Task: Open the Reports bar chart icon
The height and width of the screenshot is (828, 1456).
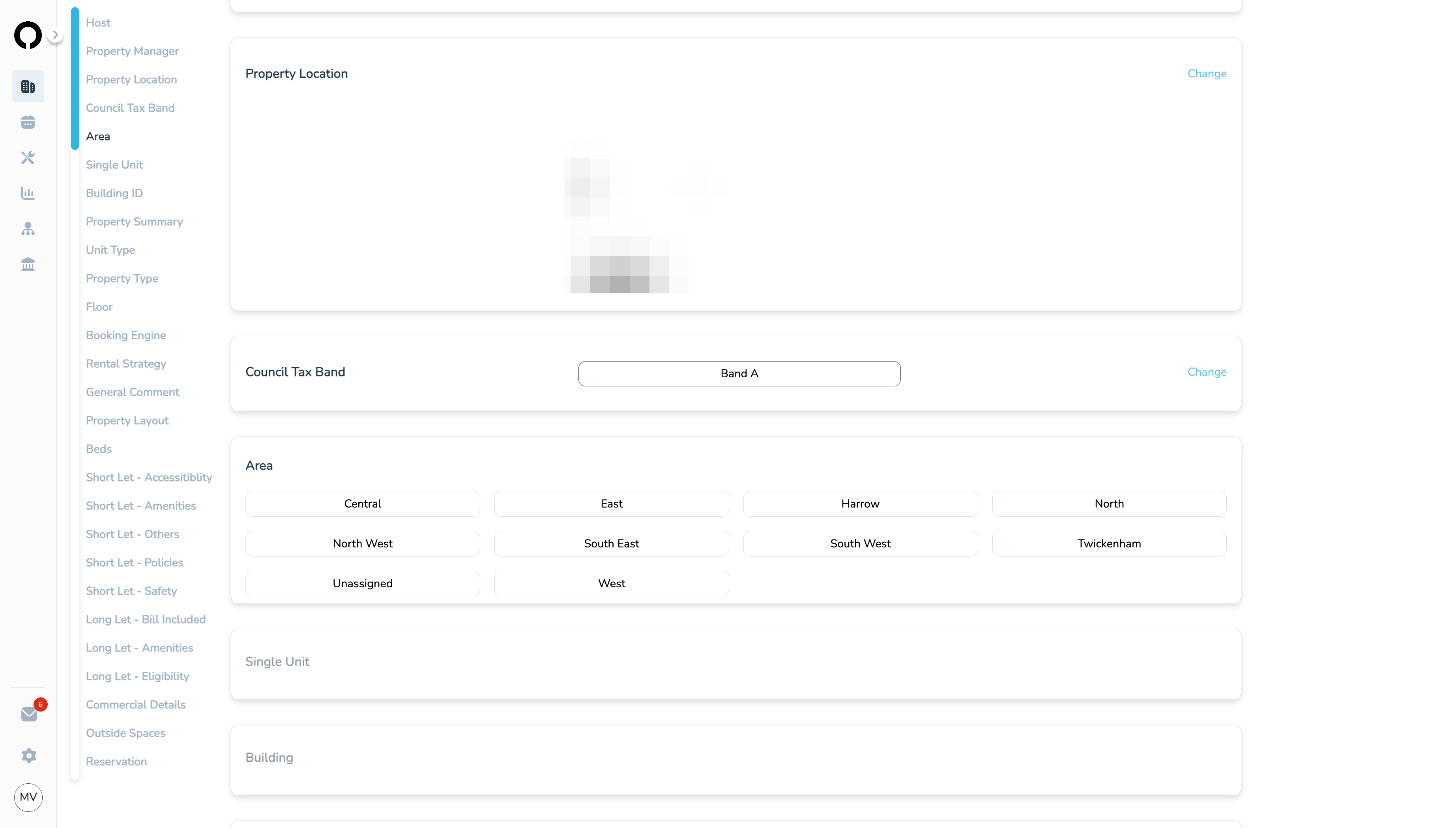Action: click(28, 193)
